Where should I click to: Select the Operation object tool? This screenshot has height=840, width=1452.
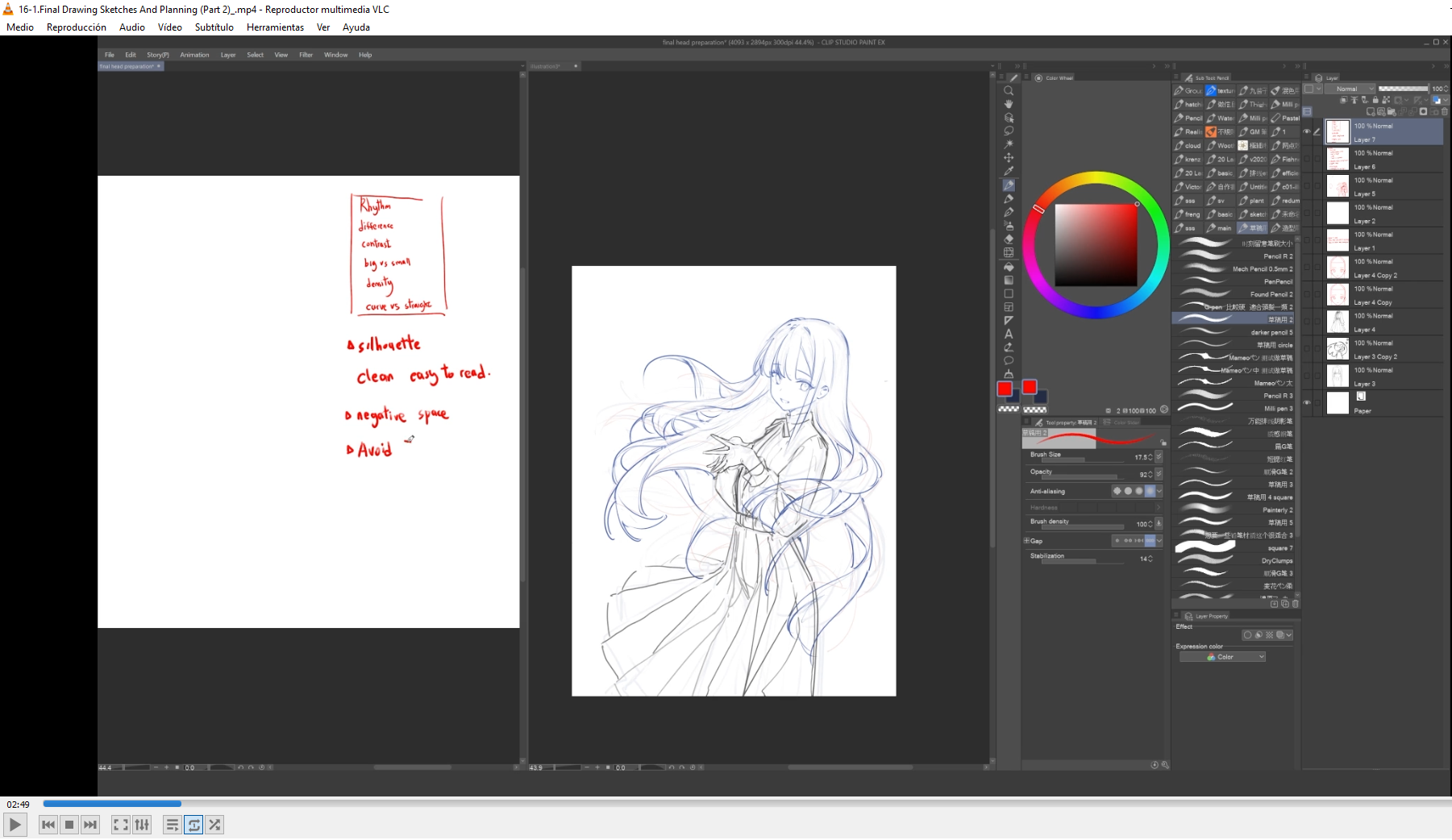coord(1009,118)
